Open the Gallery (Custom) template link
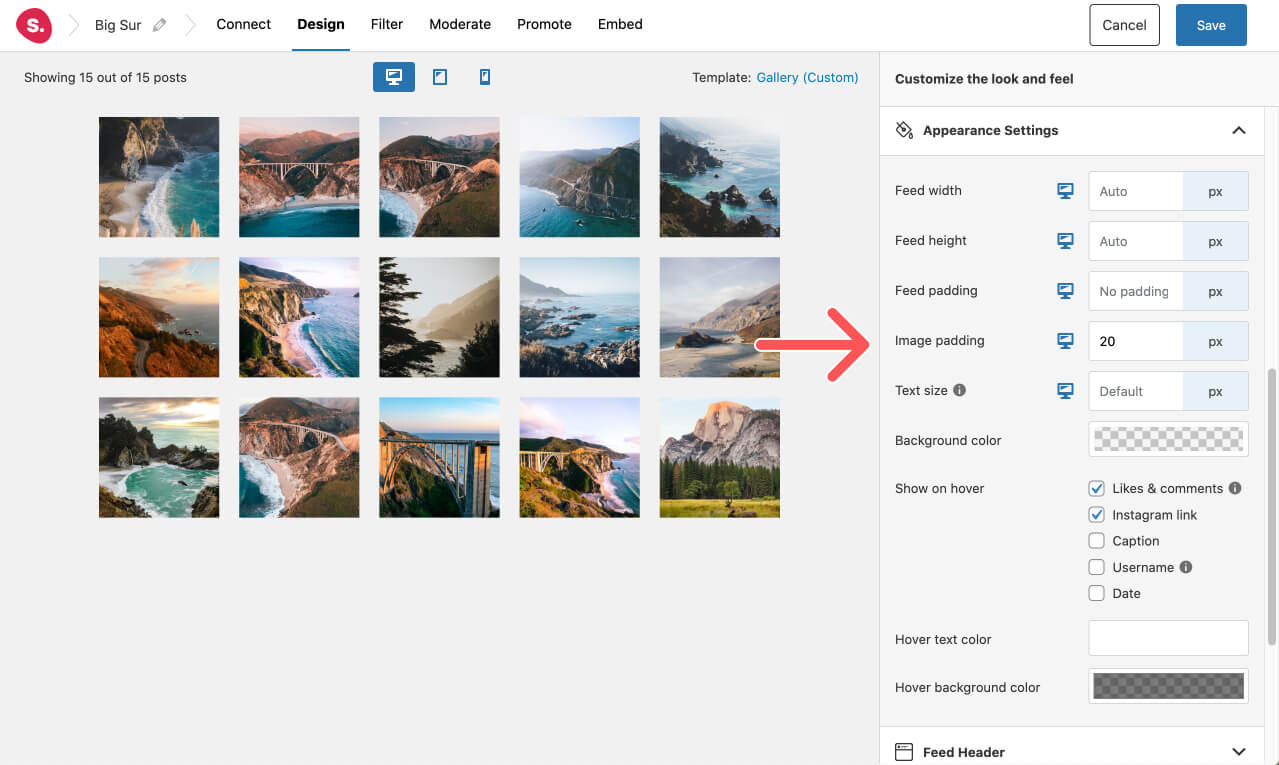 pos(807,77)
